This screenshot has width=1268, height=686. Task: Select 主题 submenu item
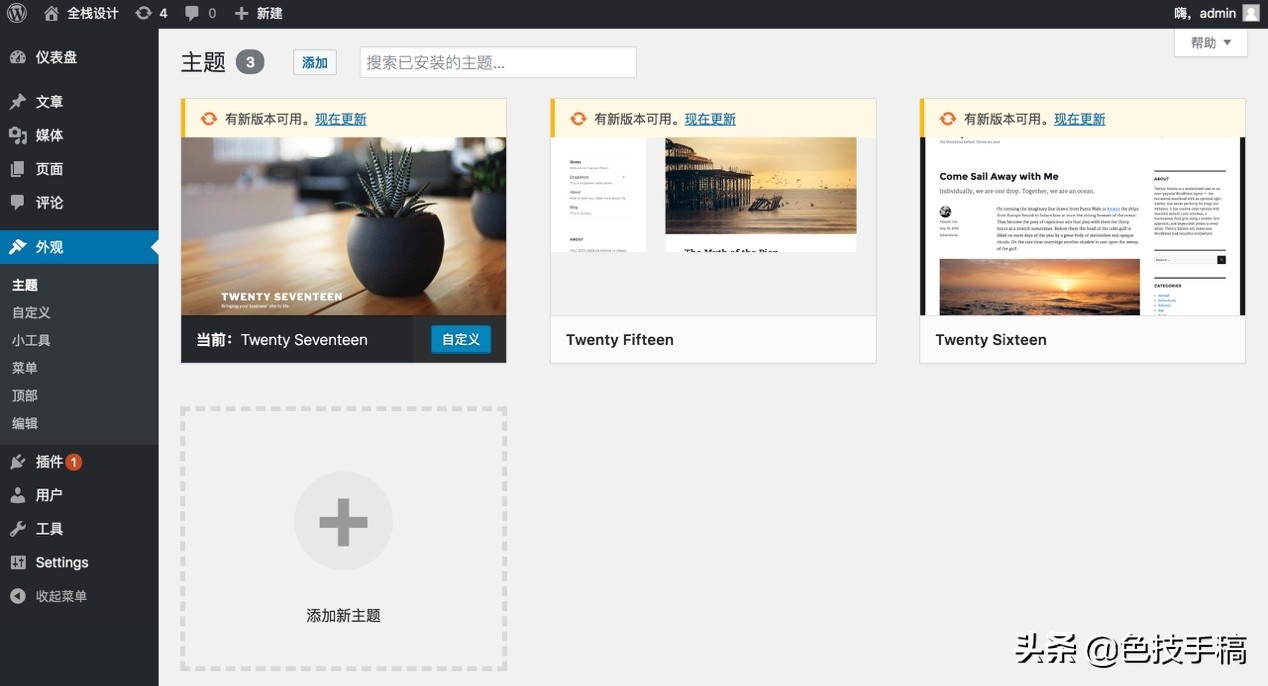(x=25, y=285)
